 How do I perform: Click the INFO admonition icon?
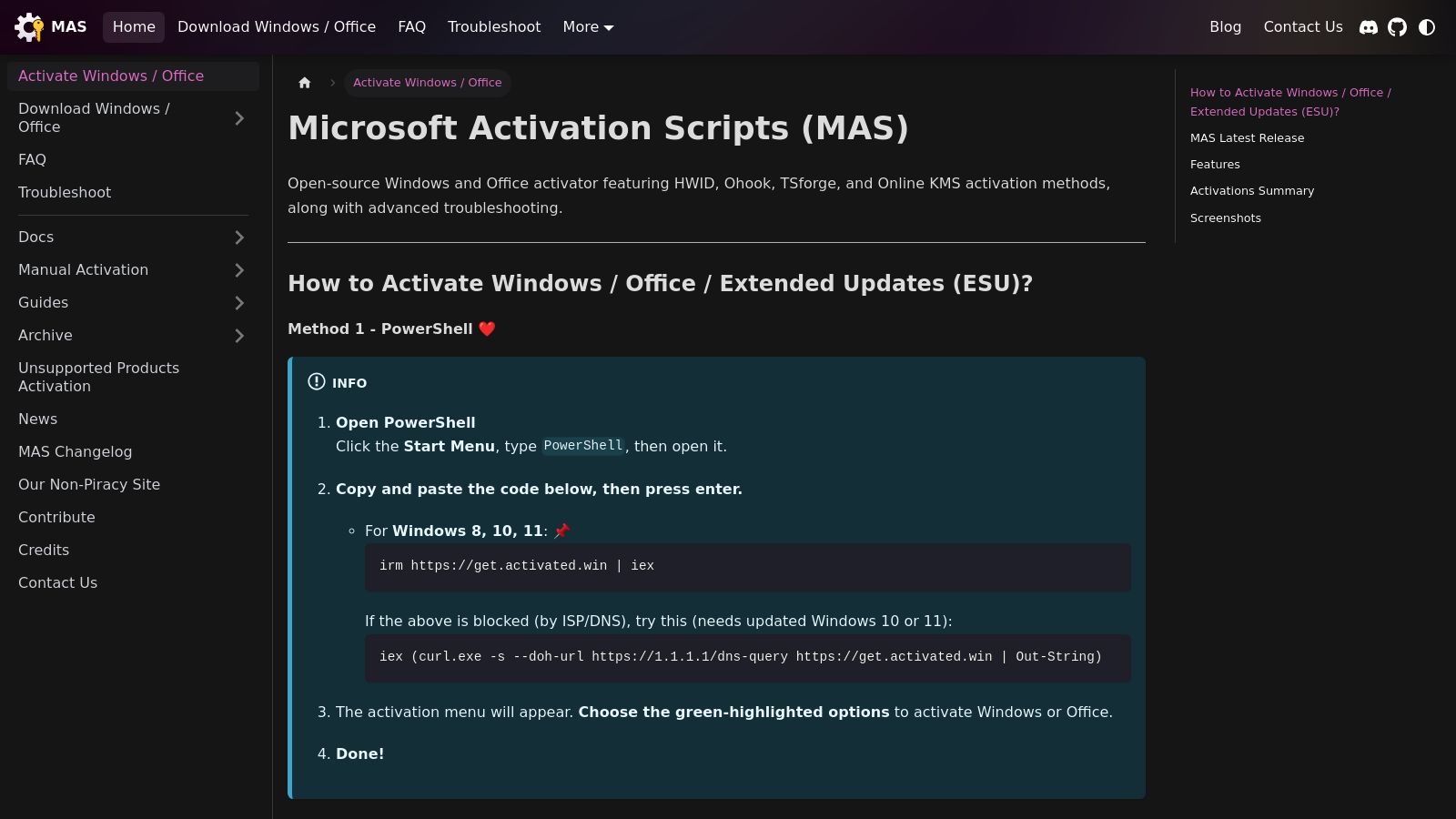point(317,382)
